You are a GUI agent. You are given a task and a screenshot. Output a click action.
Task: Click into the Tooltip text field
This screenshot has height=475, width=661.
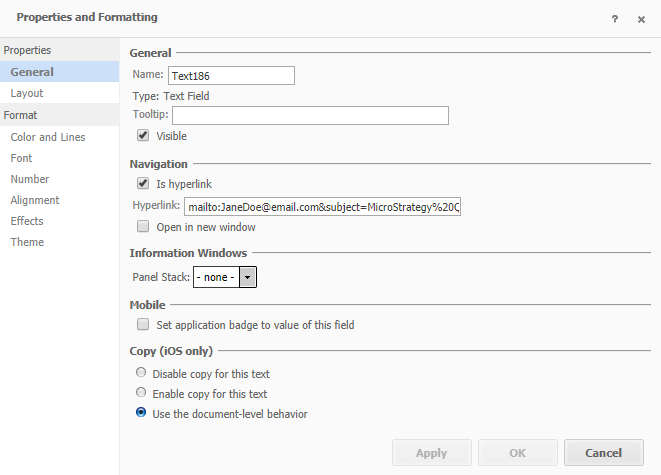(310, 115)
